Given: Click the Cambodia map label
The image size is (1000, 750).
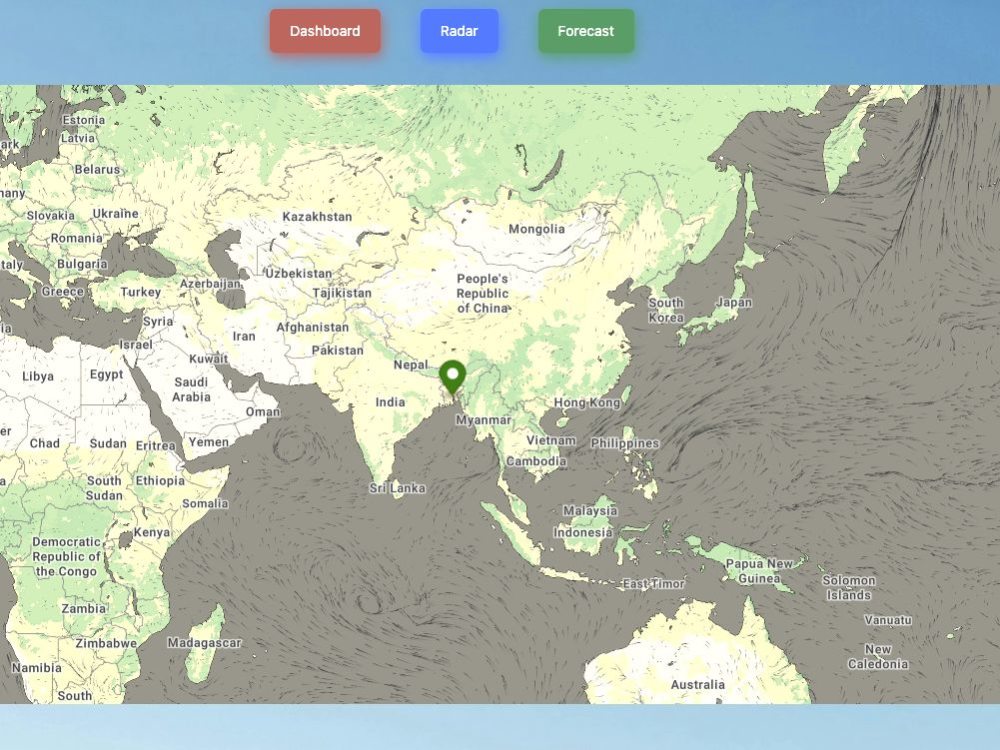Looking at the screenshot, I should 536,461.
